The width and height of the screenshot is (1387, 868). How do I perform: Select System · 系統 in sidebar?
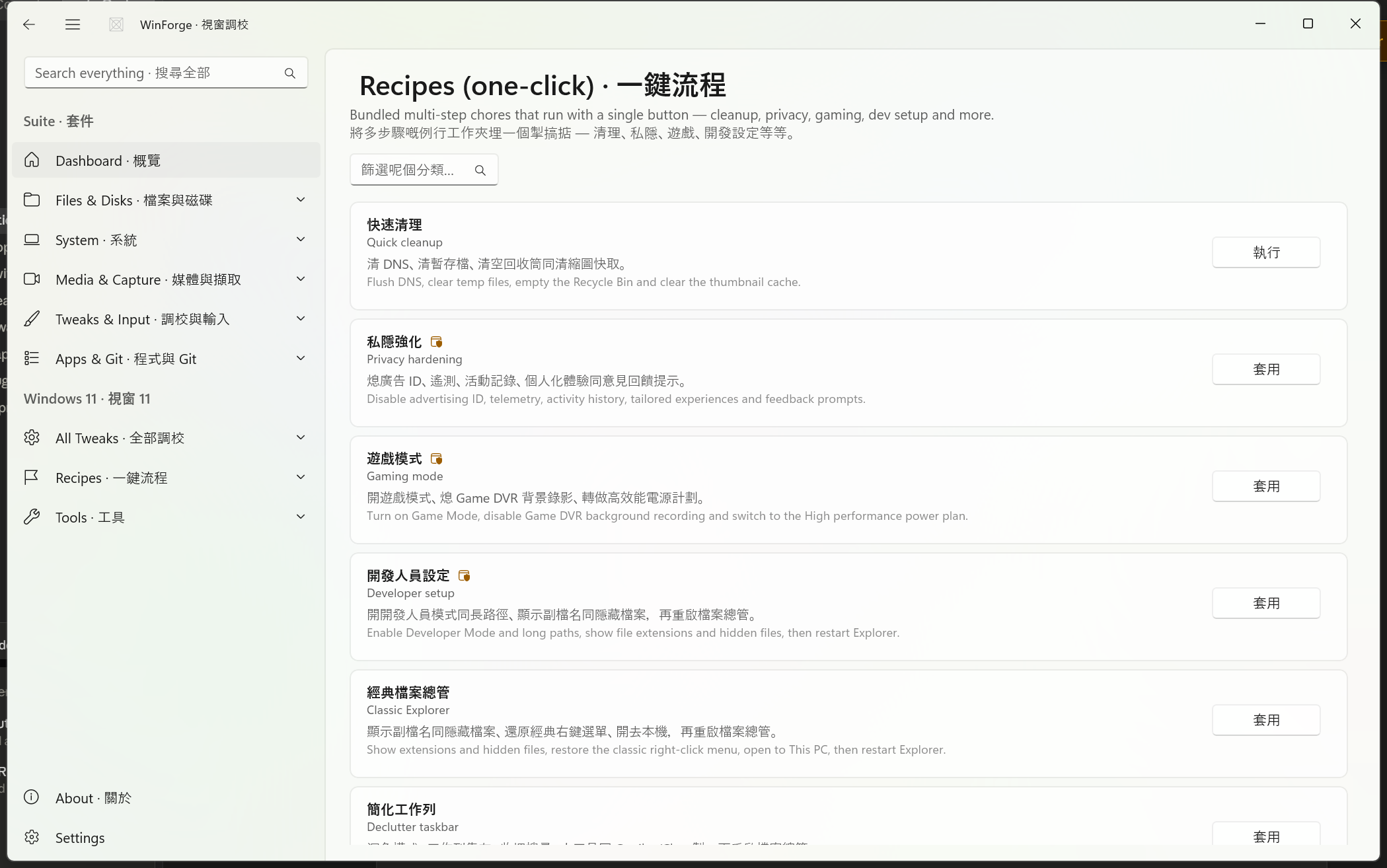[166, 239]
